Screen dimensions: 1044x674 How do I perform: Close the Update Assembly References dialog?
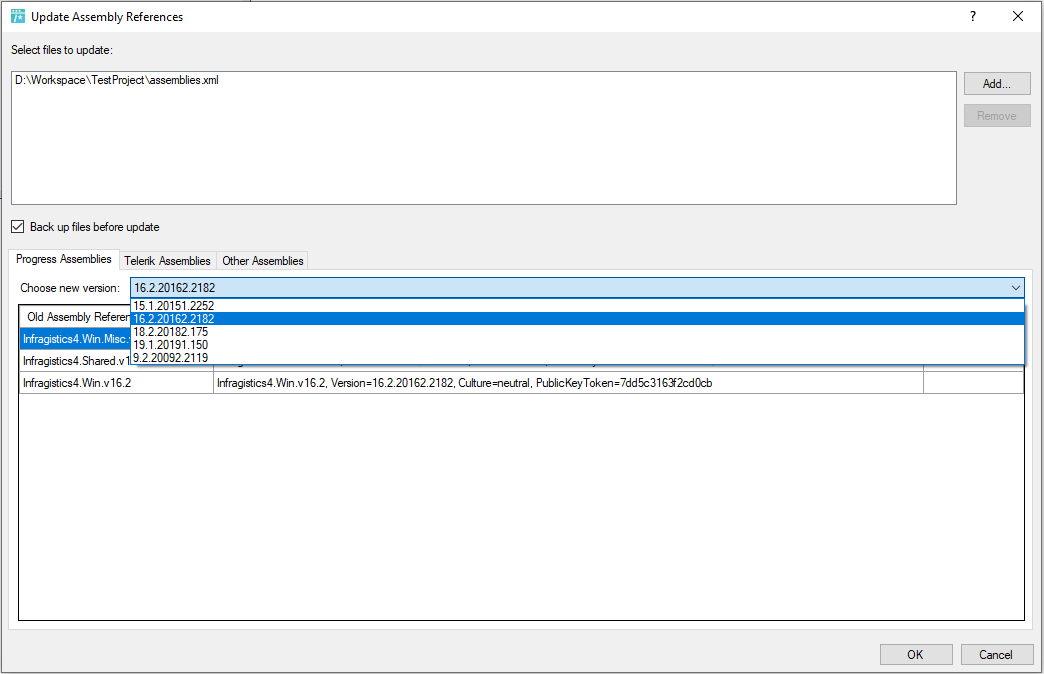click(x=1018, y=17)
